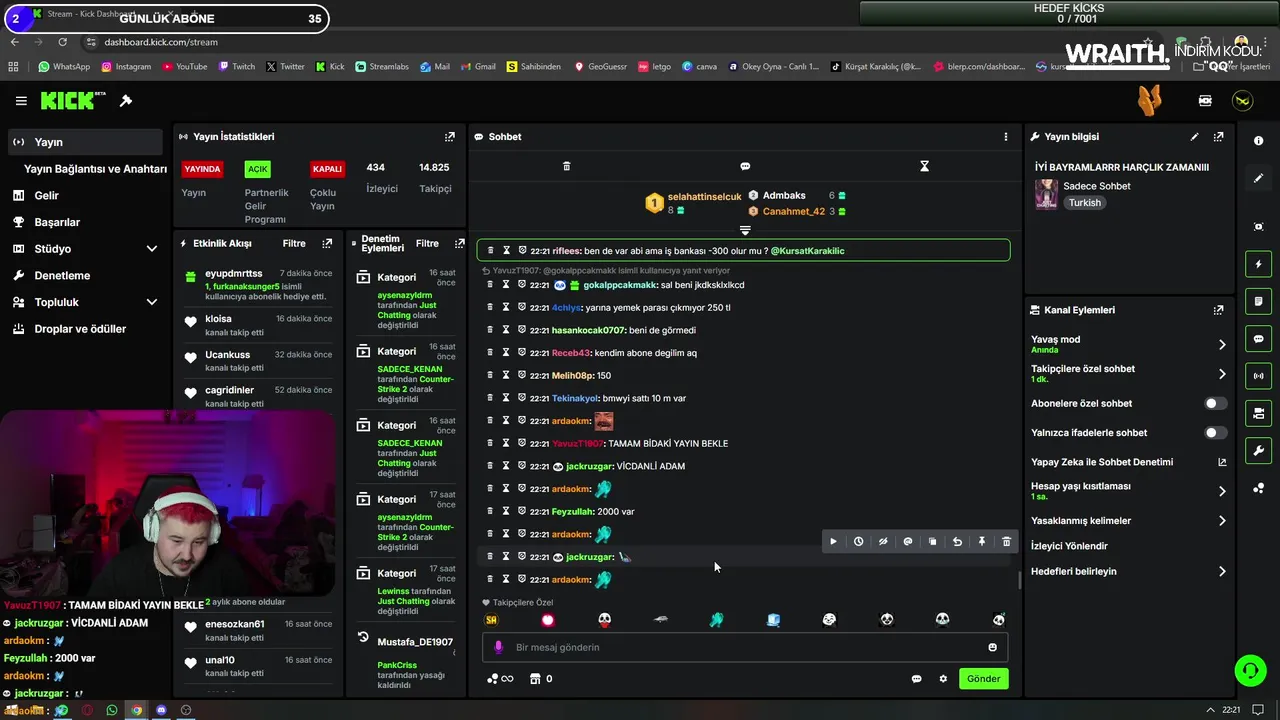Click the trash icon under the Sohbet header
The height and width of the screenshot is (720, 1280).
[x=566, y=166]
